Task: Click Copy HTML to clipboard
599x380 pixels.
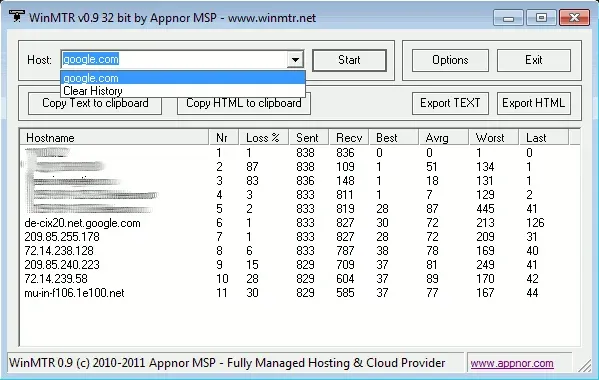Action: pos(244,103)
